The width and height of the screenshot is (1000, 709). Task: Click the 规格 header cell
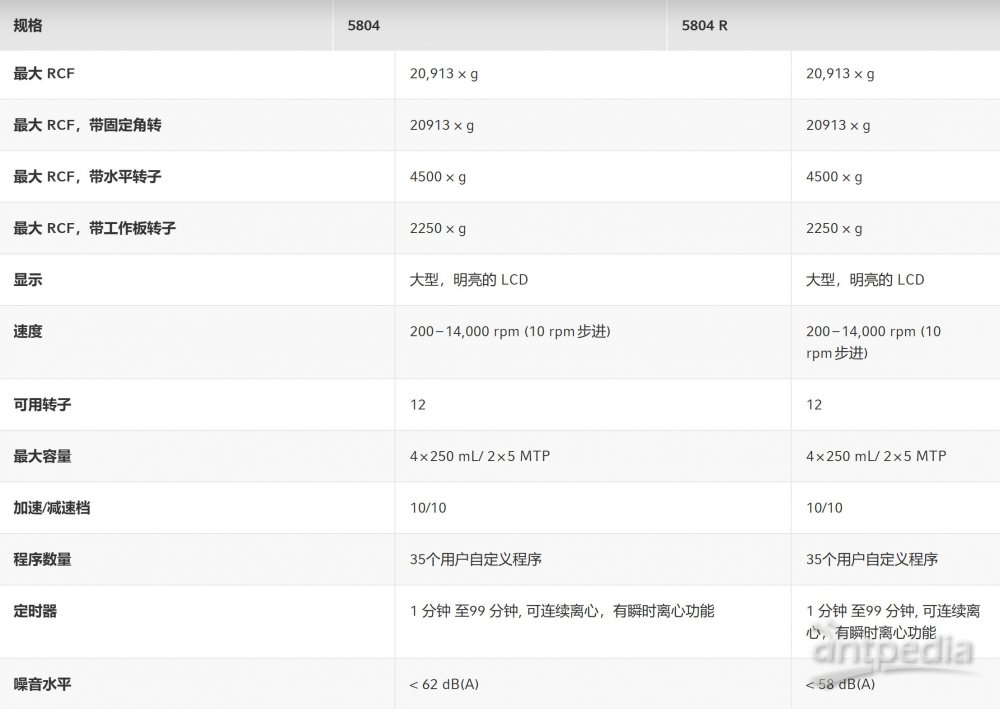(28, 25)
